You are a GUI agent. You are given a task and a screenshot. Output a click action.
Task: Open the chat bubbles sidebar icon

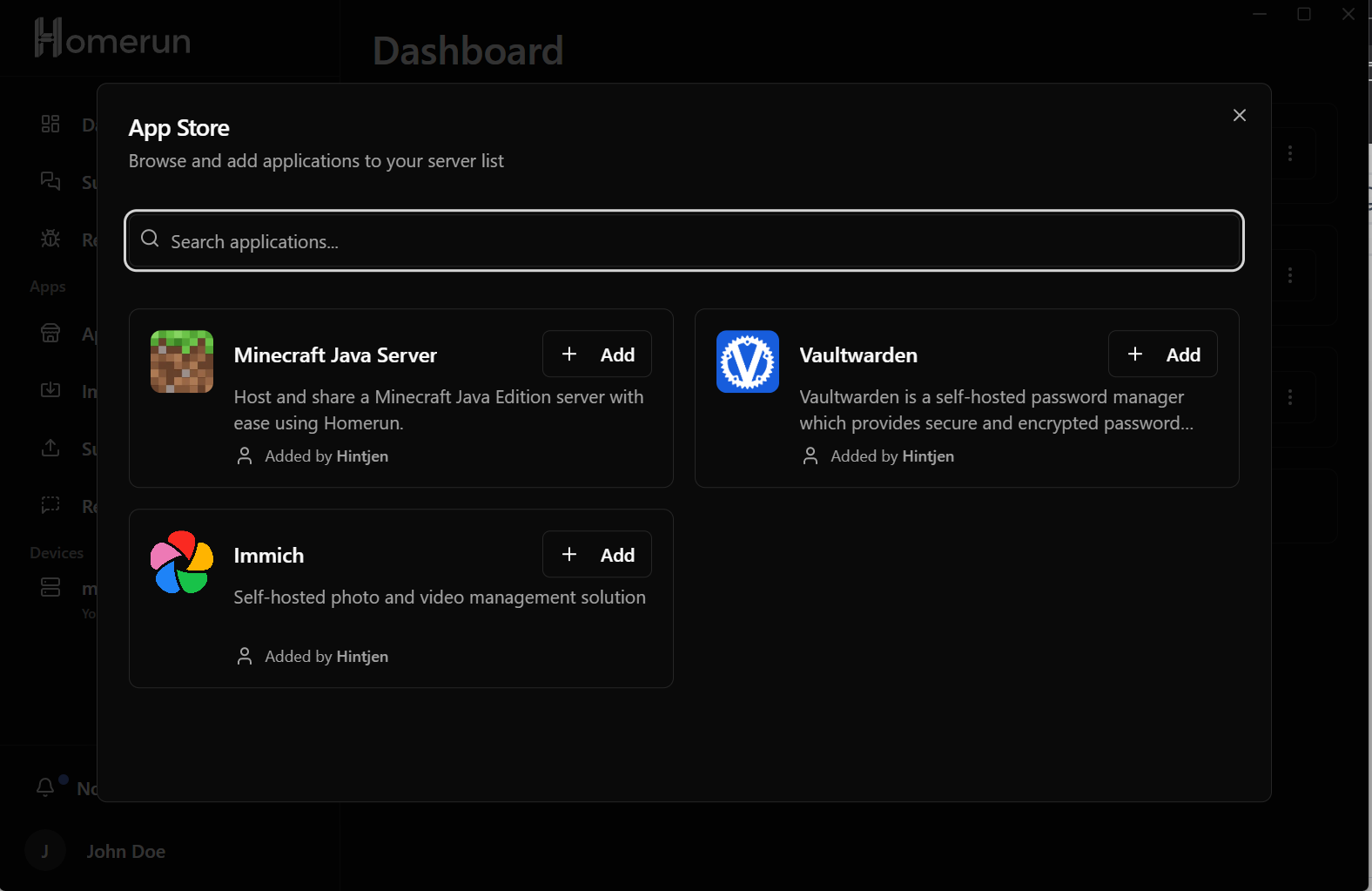(x=50, y=181)
